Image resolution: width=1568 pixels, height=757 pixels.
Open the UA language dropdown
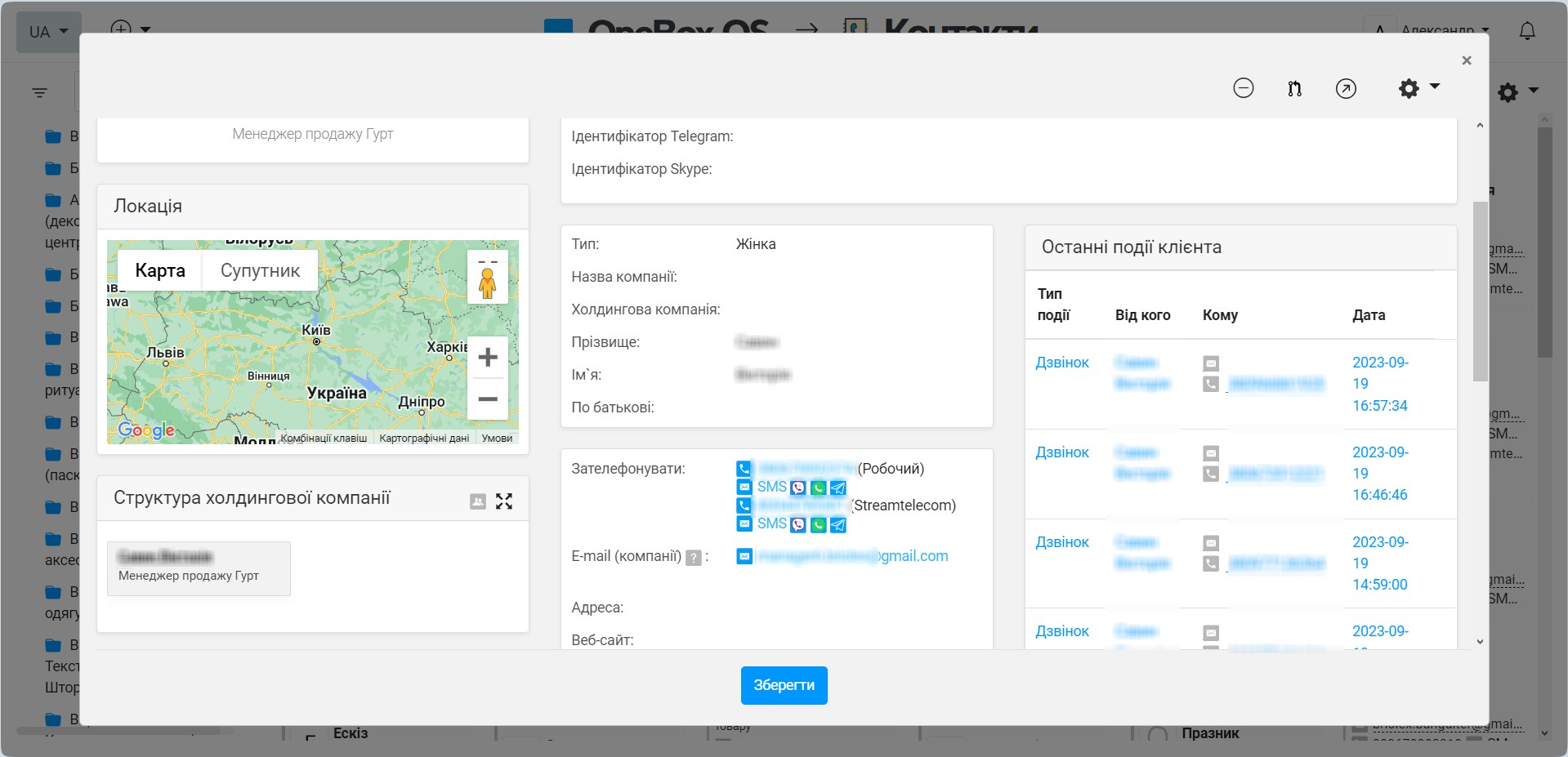pyautogui.click(x=48, y=32)
